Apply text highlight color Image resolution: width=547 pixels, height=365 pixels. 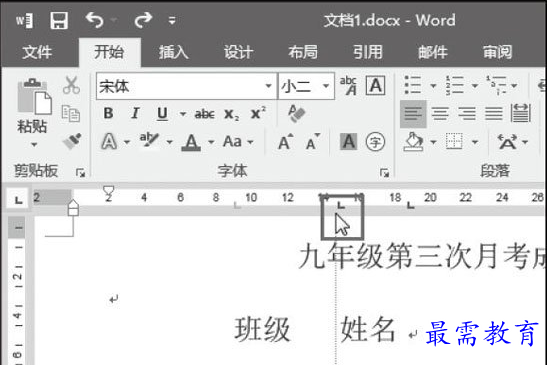149,141
